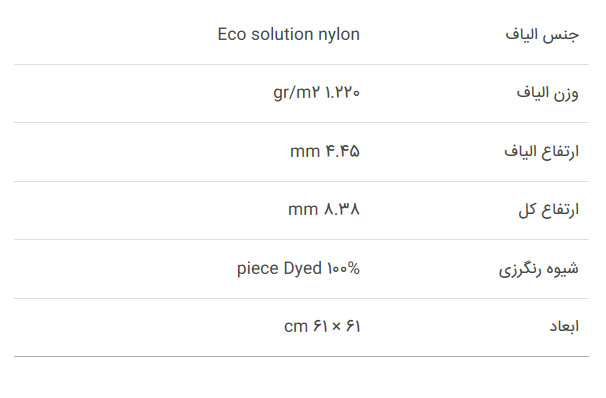Click the mm unit beside ۴.۴۵

click(305, 152)
